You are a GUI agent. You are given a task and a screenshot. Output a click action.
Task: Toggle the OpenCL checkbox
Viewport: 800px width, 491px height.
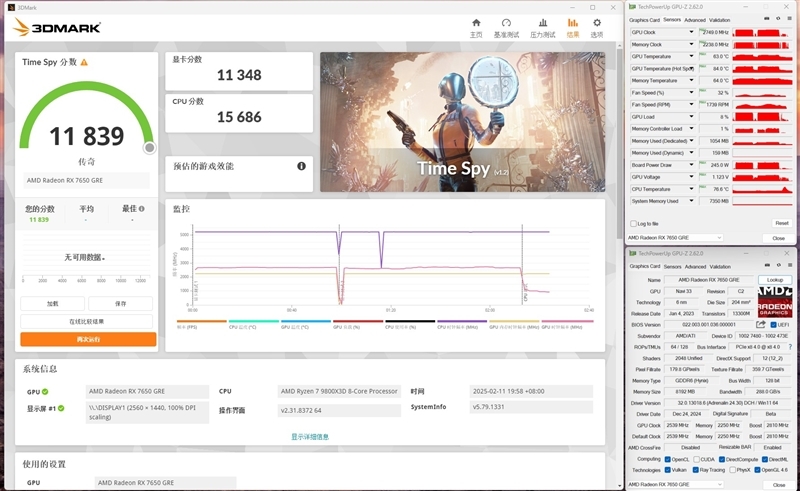point(668,459)
